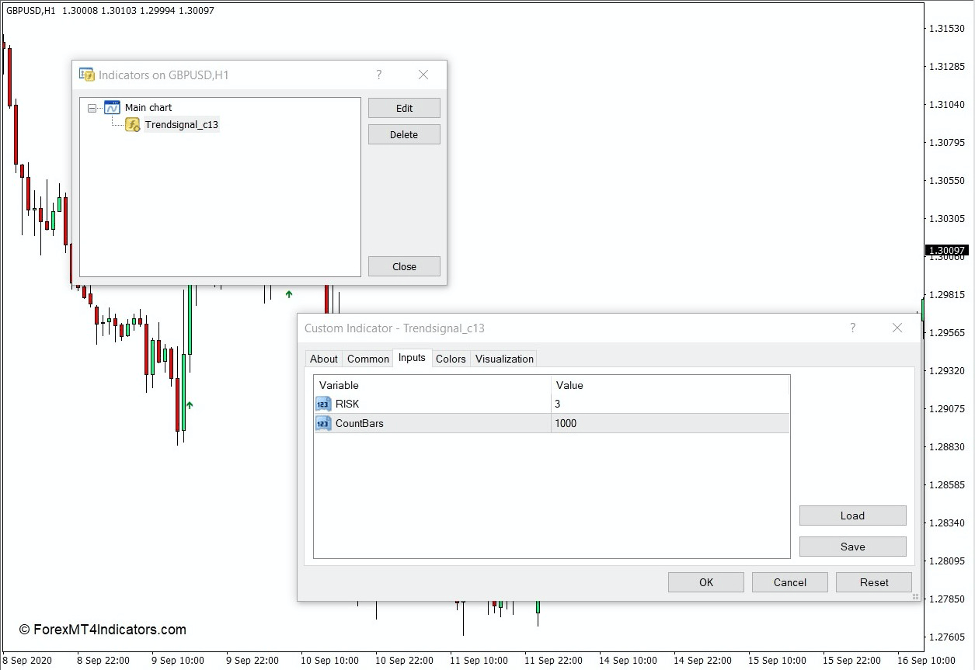Switch to the Colors tab
Image resolution: width=977 pixels, height=670 pixels.
tap(450, 358)
